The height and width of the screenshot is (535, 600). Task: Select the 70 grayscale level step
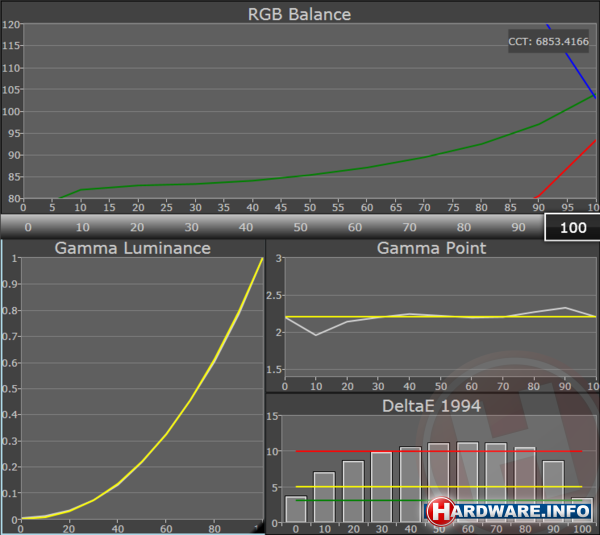(409, 227)
